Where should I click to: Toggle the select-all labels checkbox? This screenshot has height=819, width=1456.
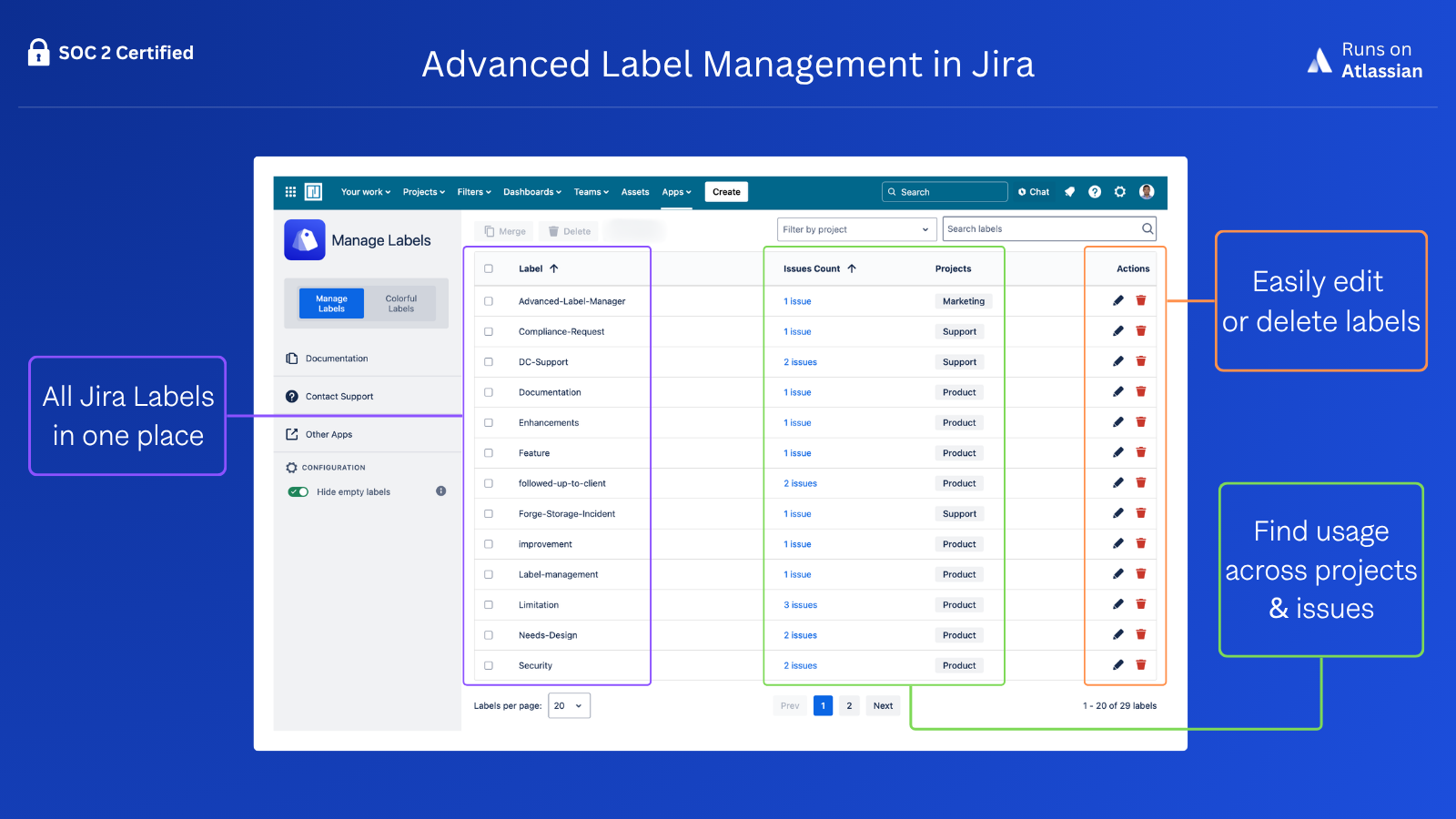coord(489,268)
